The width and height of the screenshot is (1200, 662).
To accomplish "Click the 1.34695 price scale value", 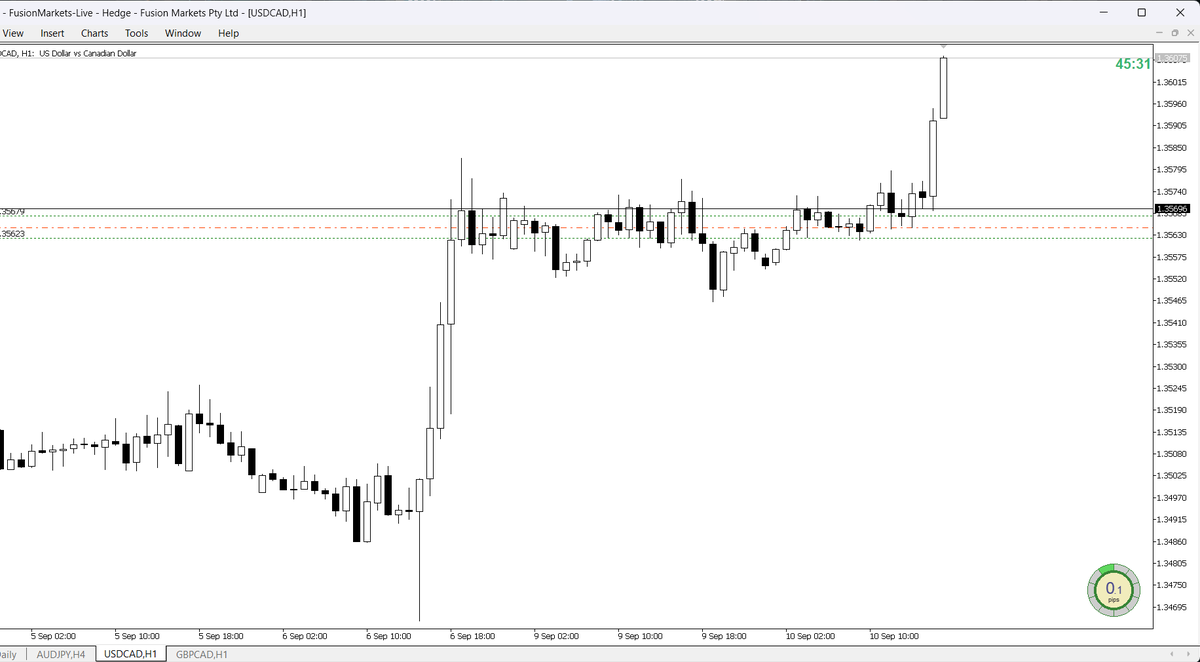I will [1172, 607].
